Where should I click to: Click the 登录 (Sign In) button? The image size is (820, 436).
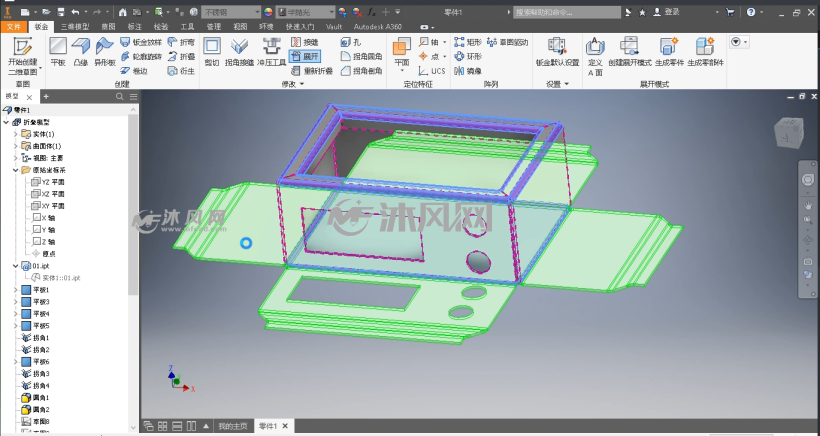(668, 12)
